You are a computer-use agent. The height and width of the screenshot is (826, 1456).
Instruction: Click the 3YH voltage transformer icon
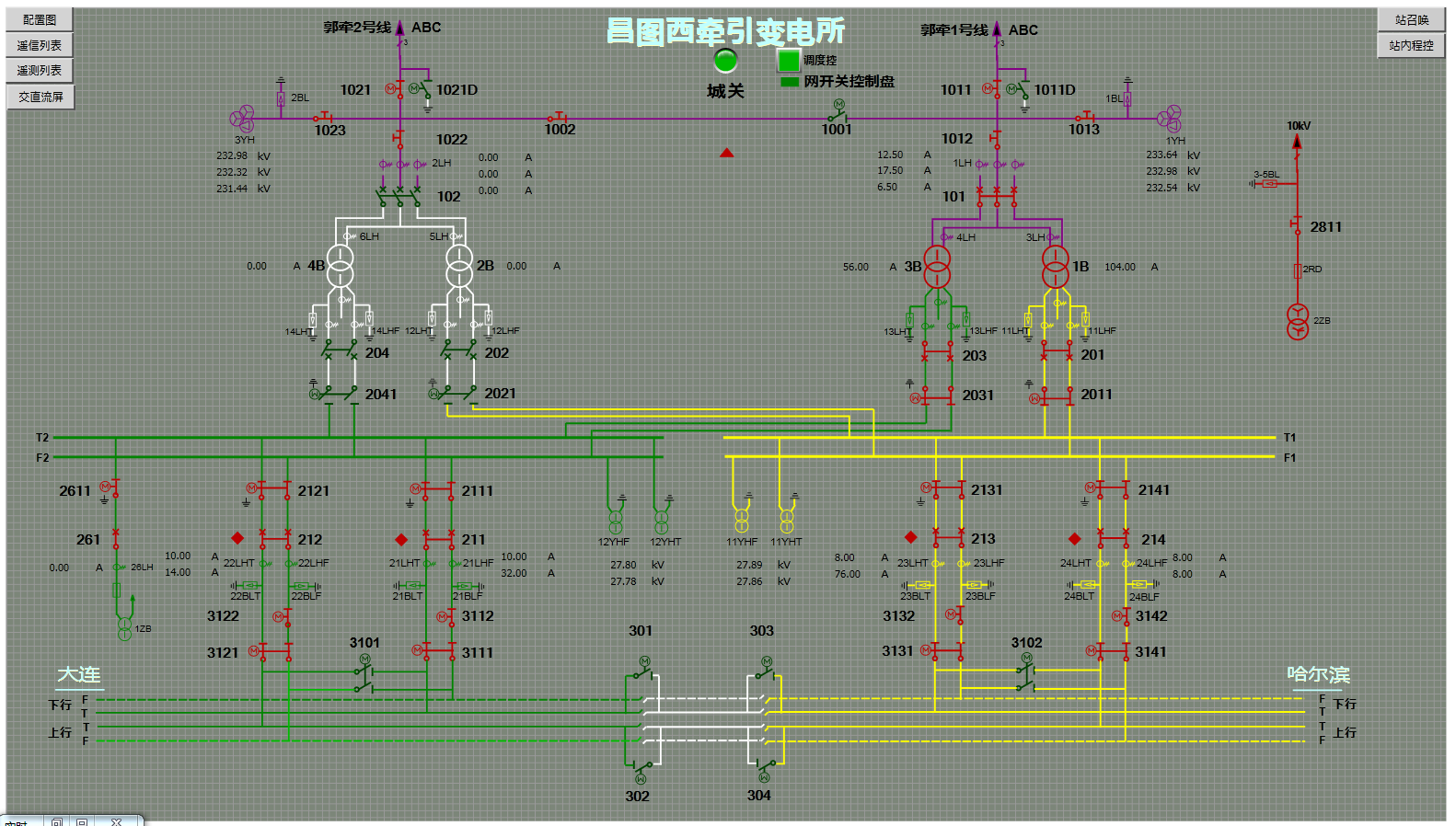pos(242,119)
